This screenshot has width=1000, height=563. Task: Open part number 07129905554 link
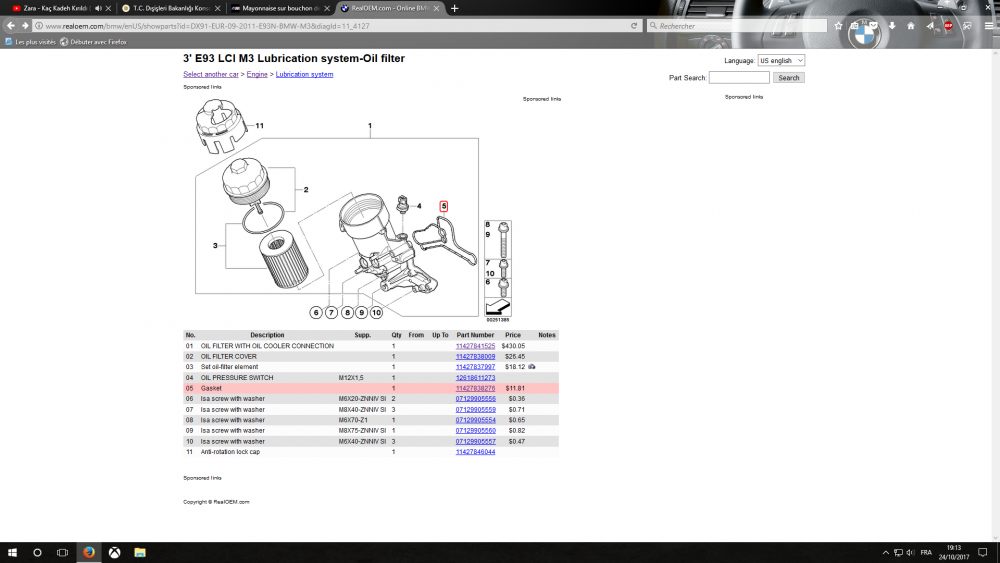(x=475, y=420)
